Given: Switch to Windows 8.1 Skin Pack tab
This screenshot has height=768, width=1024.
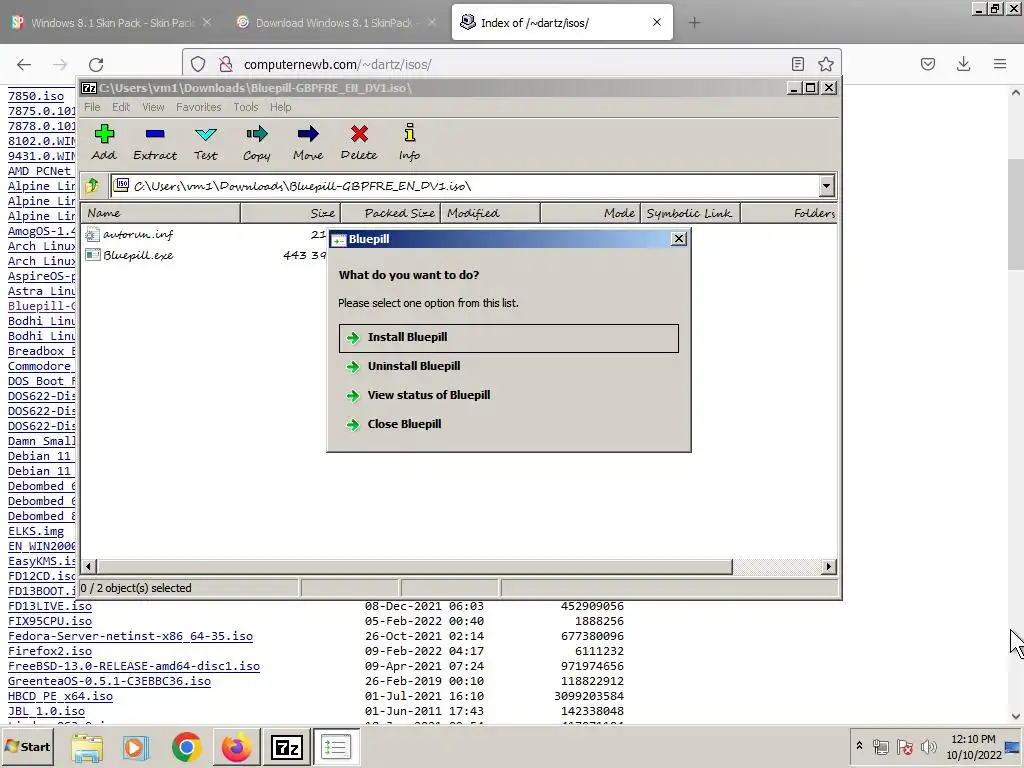Looking at the screenshot, I should [x=112, y=23].
